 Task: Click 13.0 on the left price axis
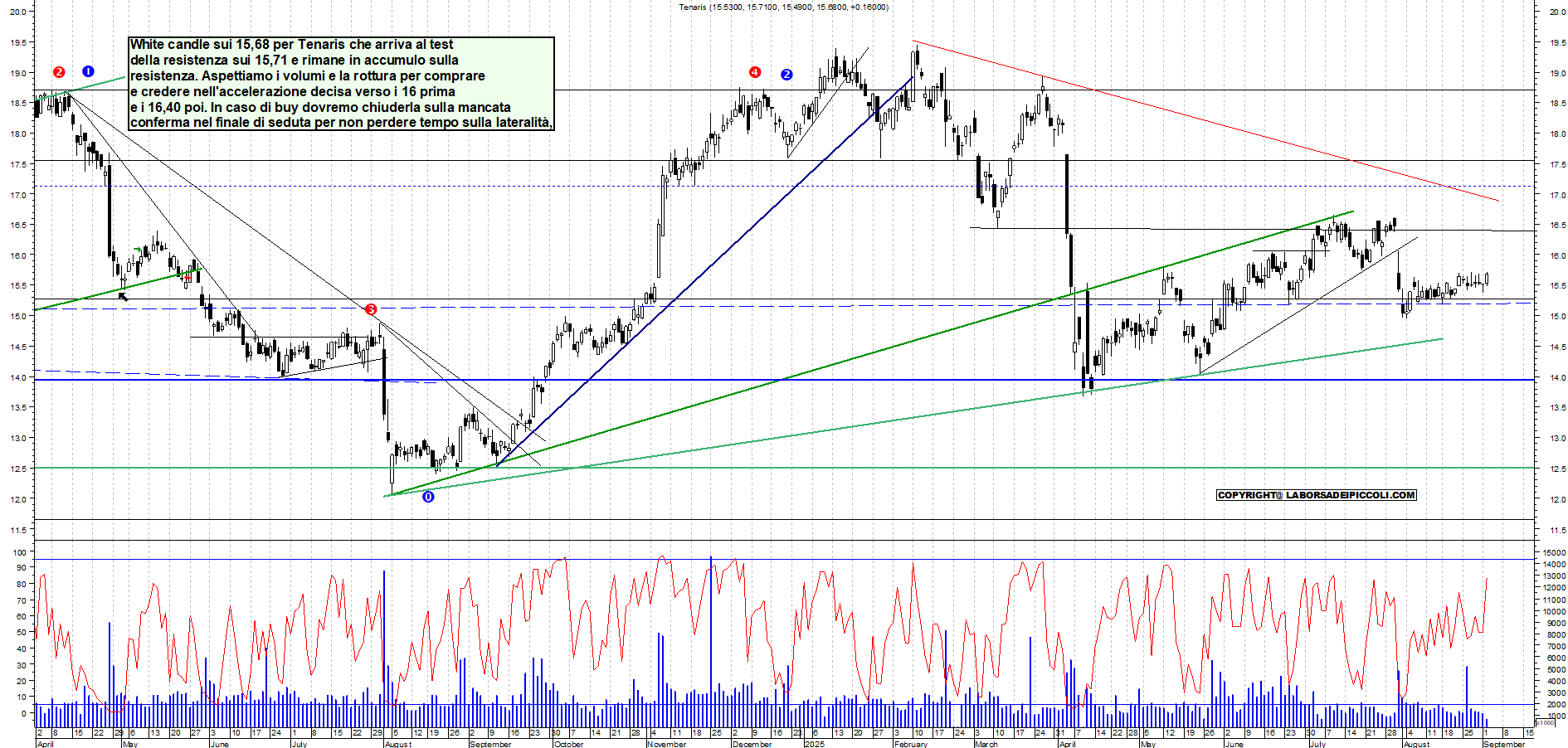tap(18, 438)
